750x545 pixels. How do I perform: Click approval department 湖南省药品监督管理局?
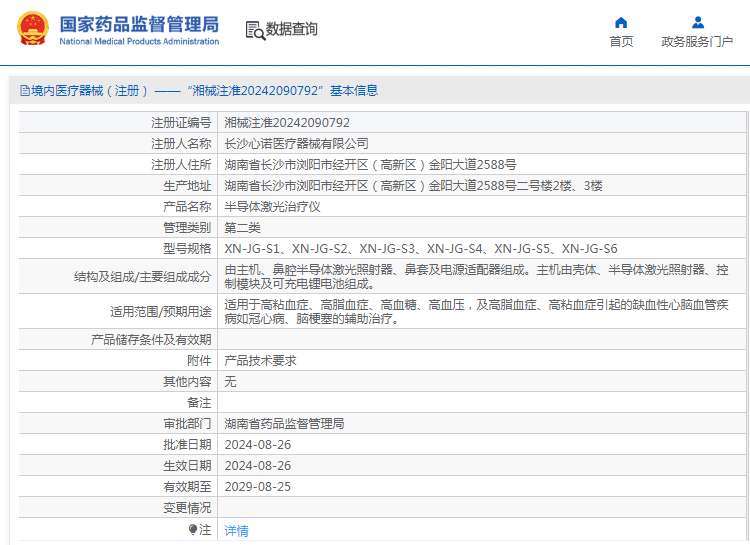pyautogui.click(x=284, y=424)
